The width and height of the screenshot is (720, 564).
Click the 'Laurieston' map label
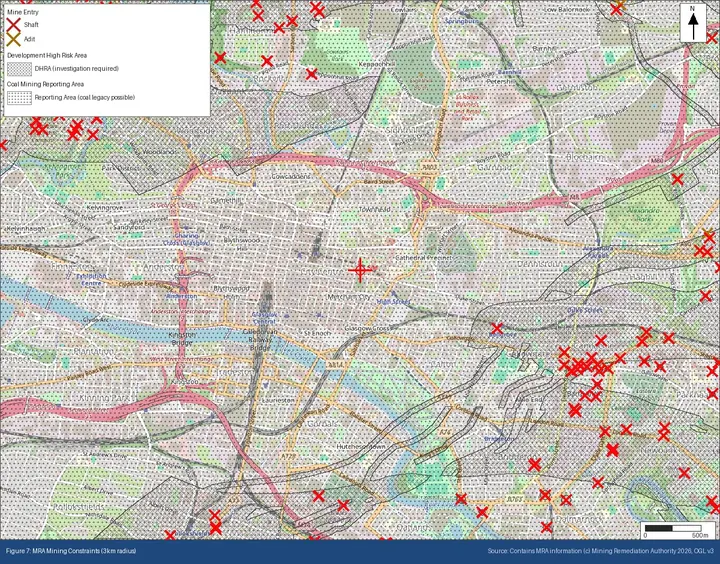pos(278,400)
